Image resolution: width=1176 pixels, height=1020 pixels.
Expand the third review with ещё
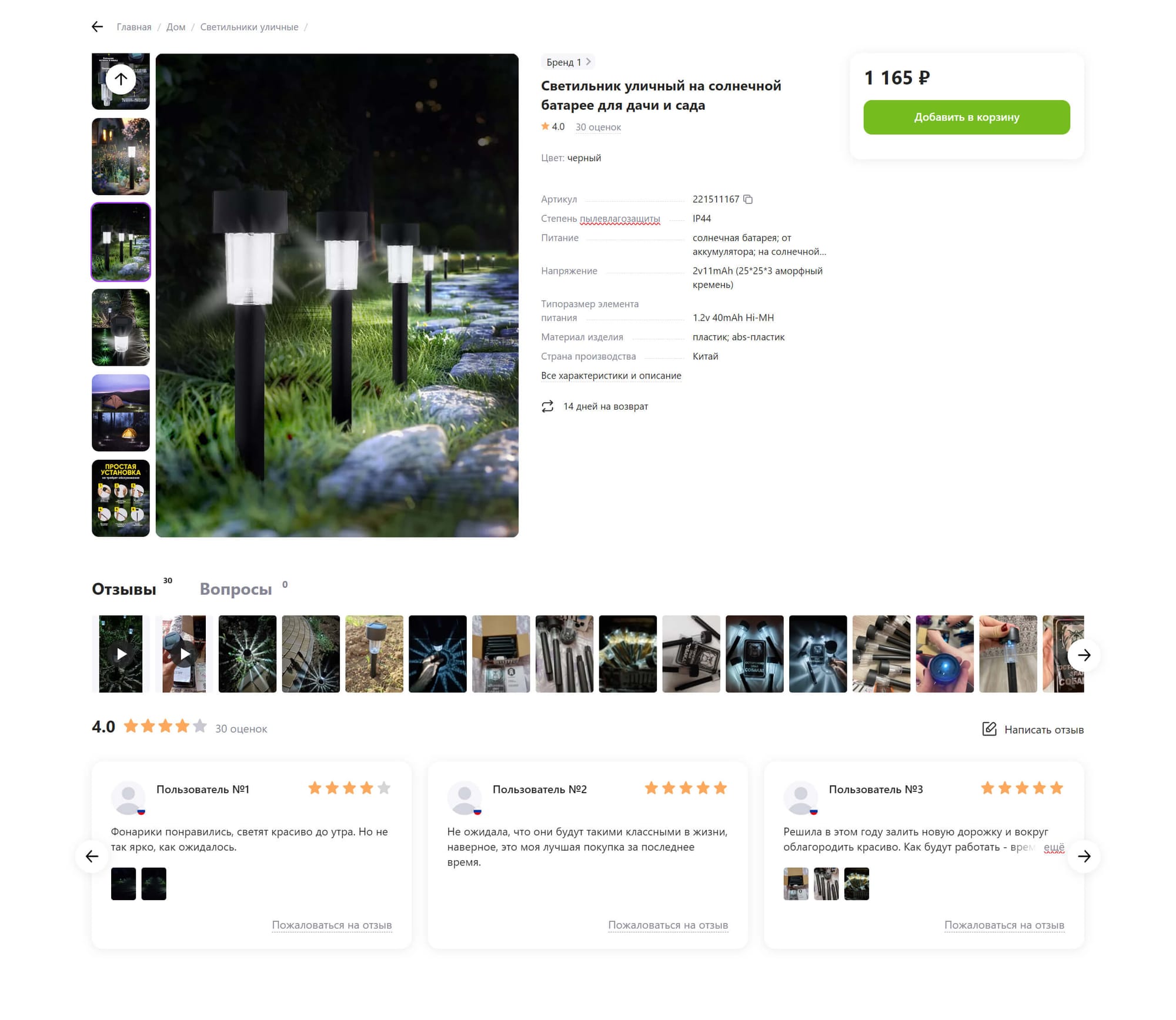click(1054, 847)
